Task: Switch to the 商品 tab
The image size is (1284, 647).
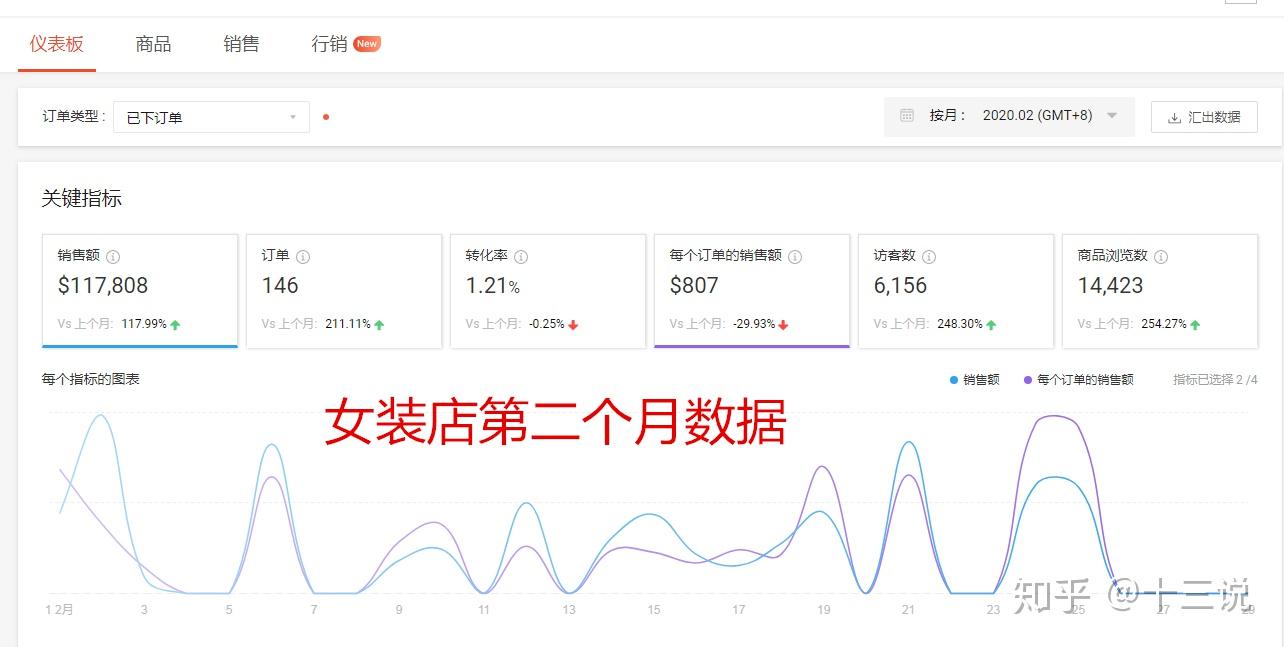Action: pos(153,44)
